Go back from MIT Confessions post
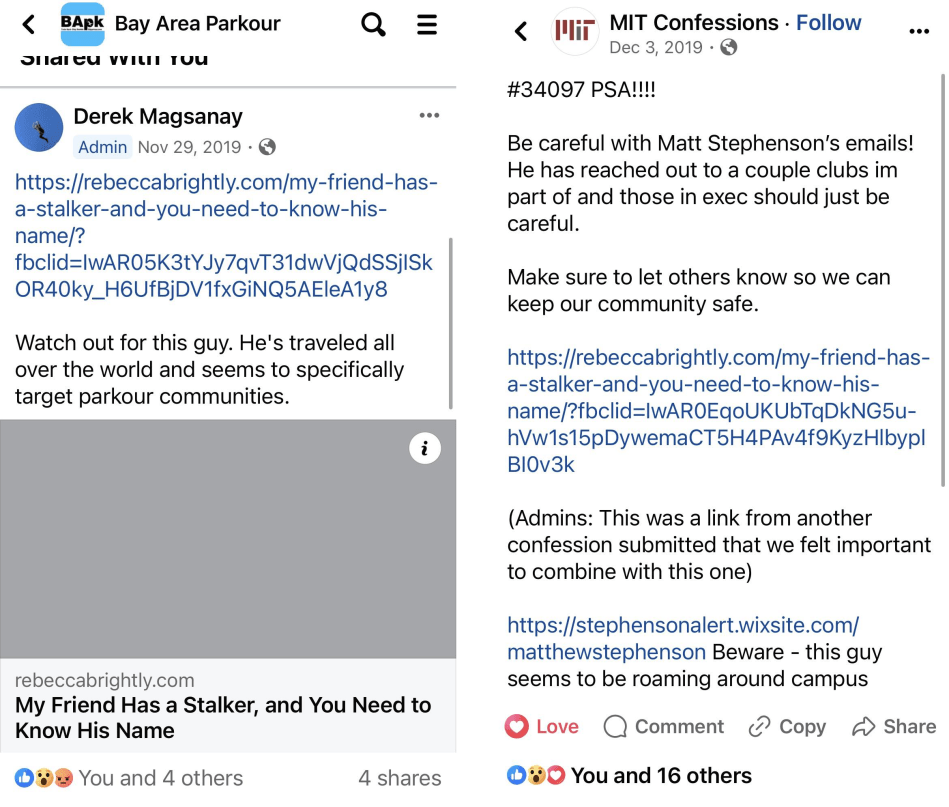 (x=521, y=31)
